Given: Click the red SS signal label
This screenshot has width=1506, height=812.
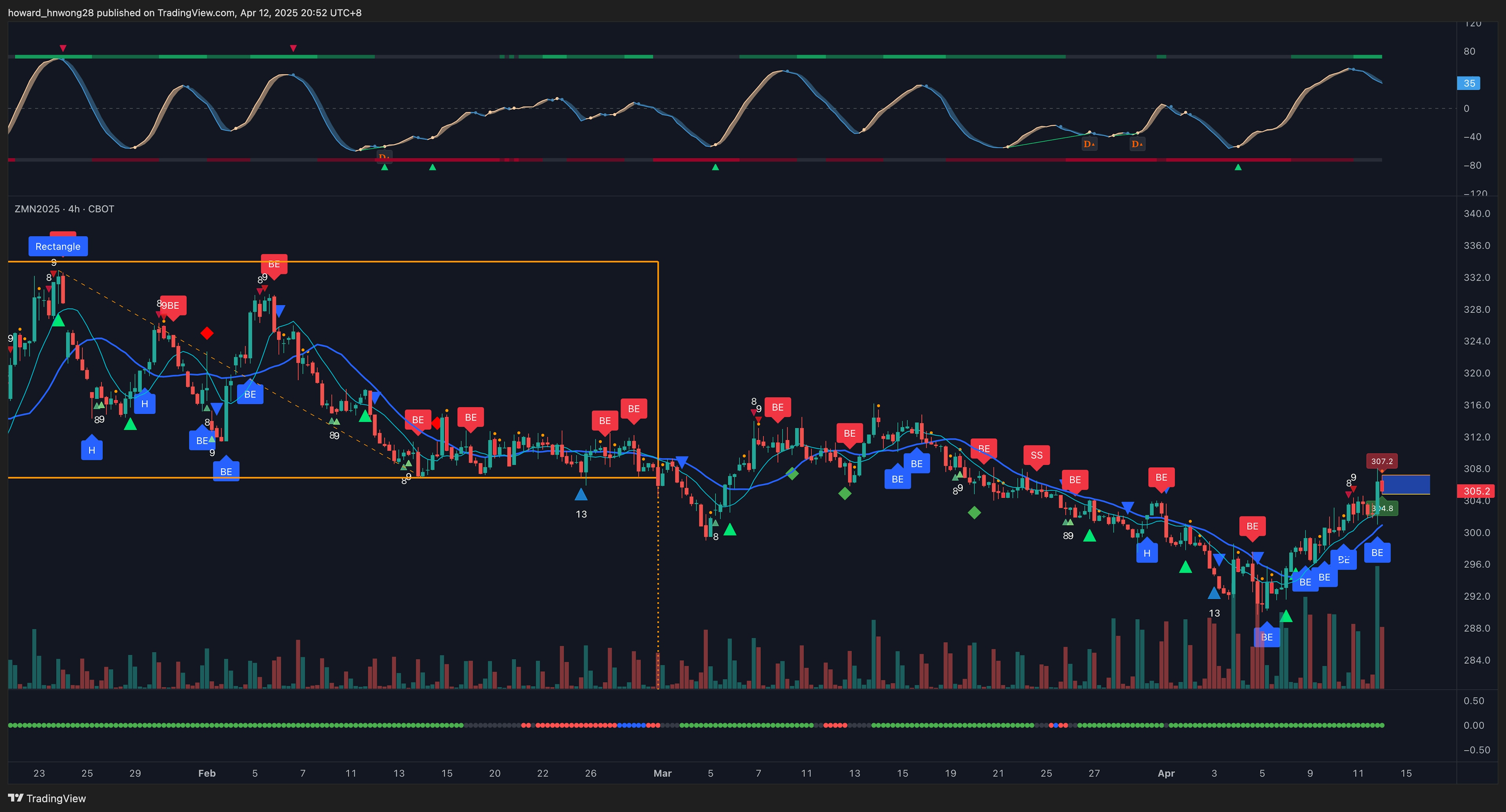Looking at the screenshot, I should 1036,455.
